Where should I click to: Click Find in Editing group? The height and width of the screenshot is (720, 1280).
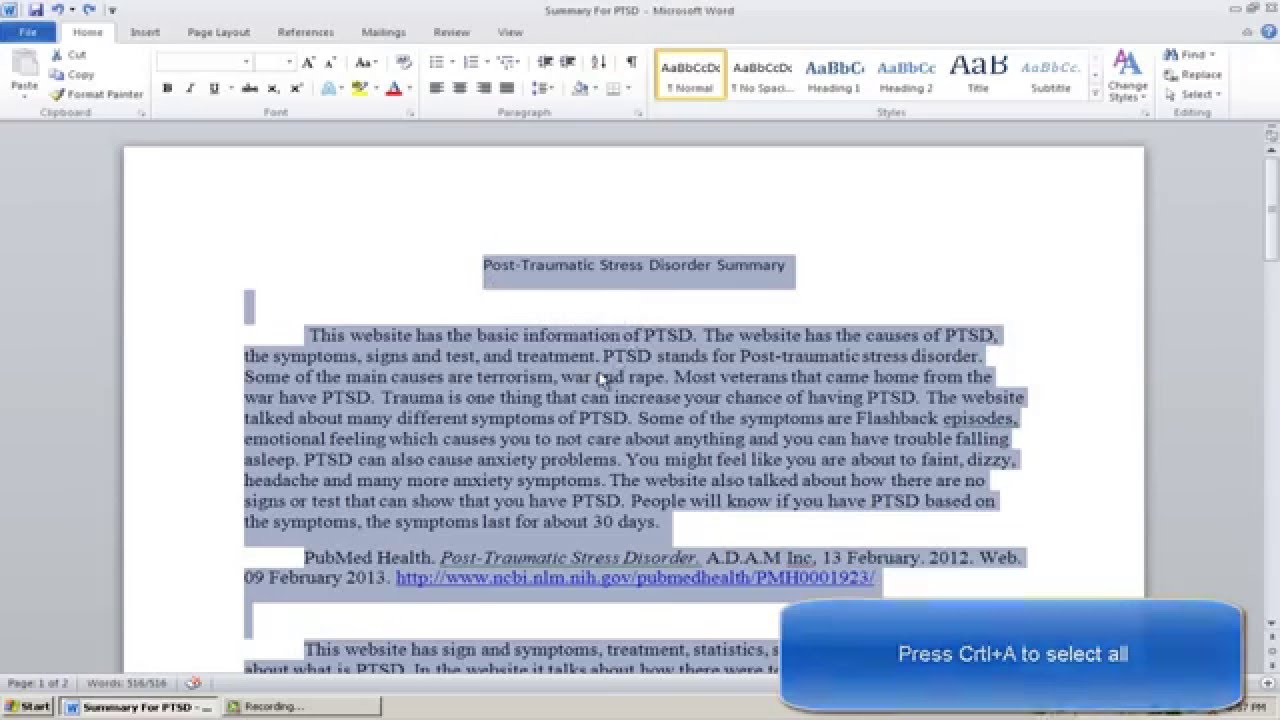1190,55
